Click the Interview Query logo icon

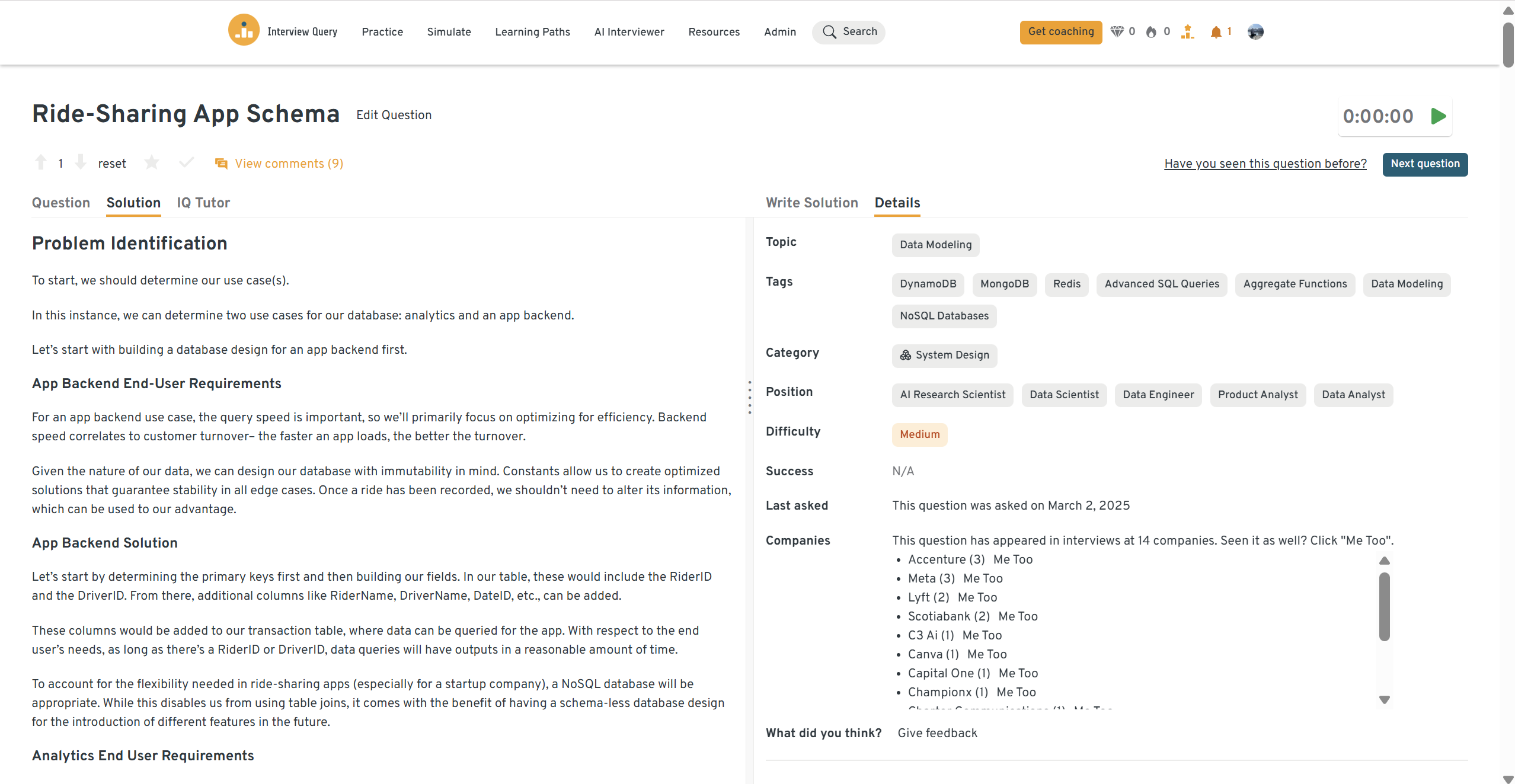point(244,31)
